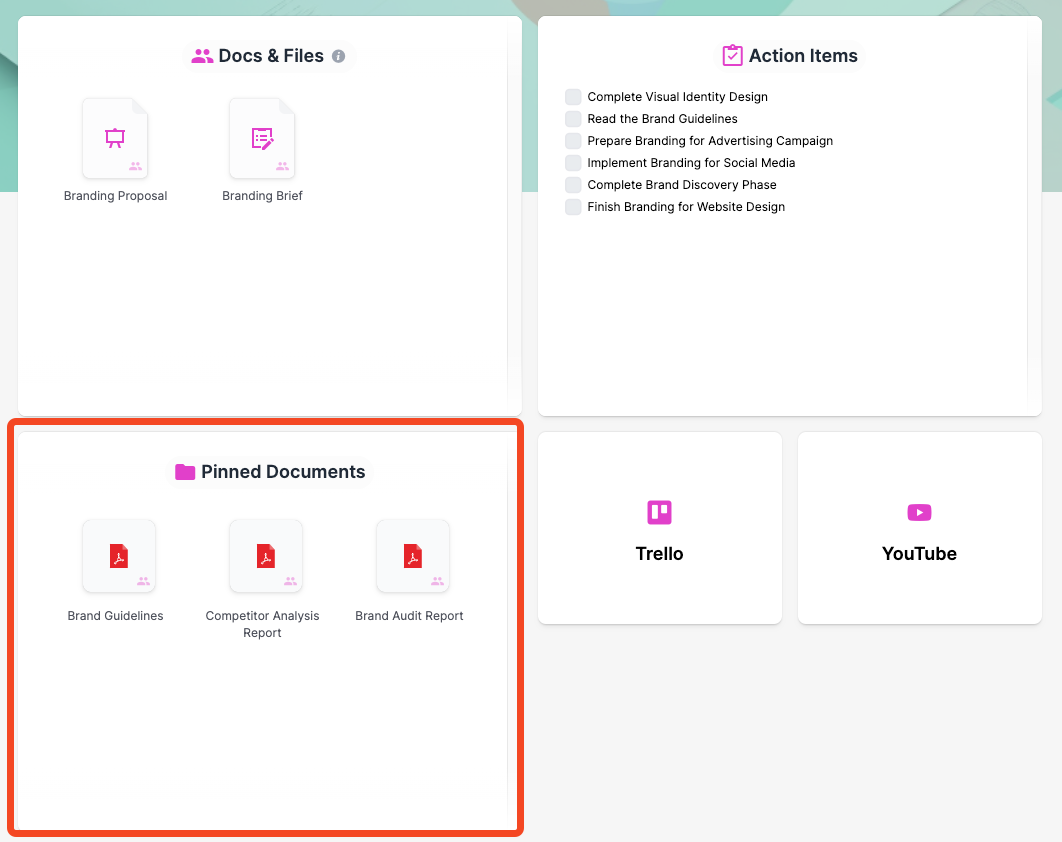Screen dimensions: 1062x842
Task: Click the people icon beside Docs & Files heading
Action: (x=202, y=56)
